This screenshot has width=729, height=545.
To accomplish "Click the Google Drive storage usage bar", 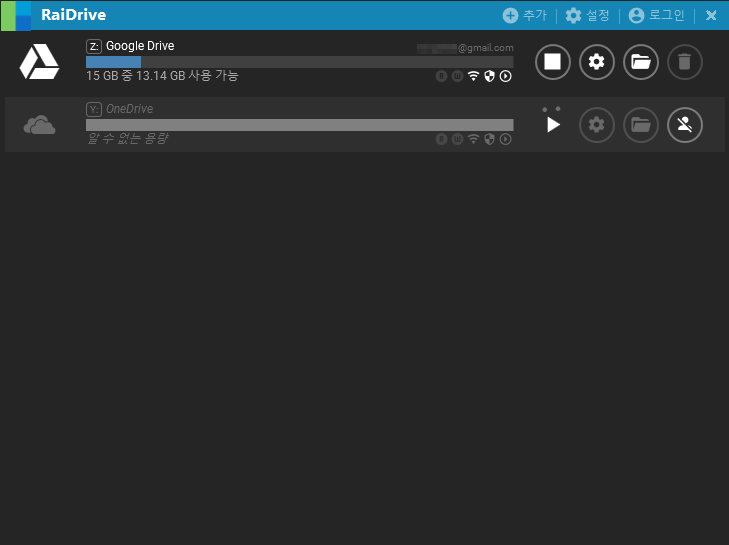I will click(299, 62).
